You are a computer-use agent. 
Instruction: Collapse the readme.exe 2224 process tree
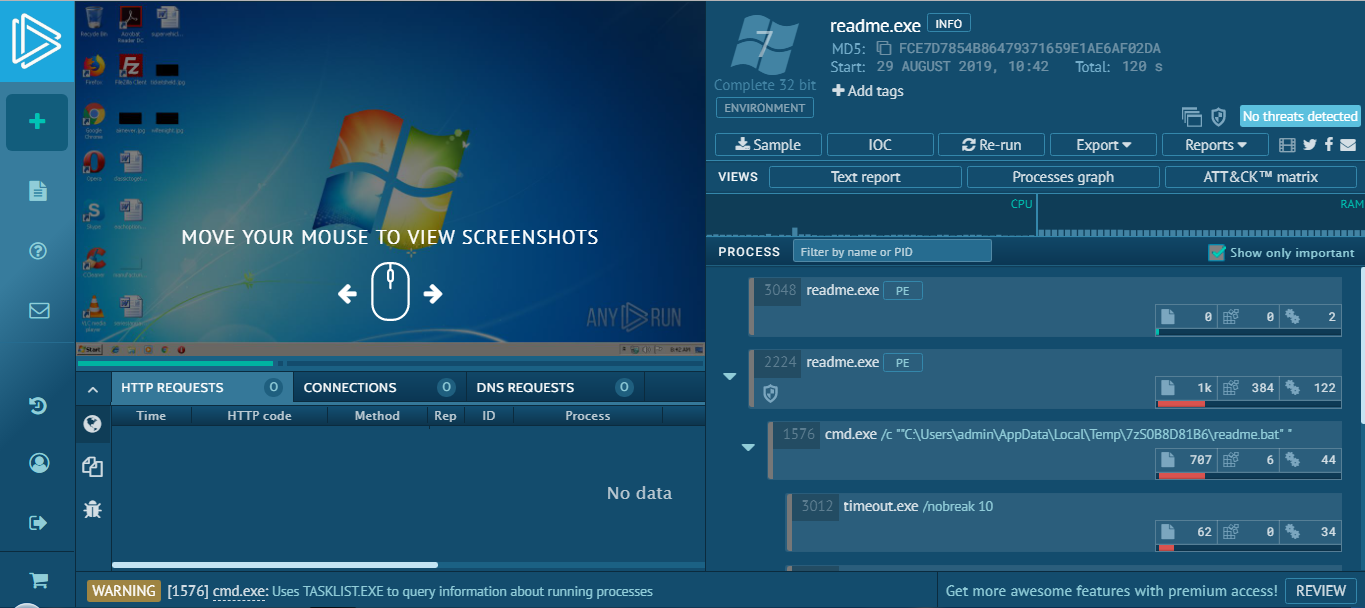730,377
